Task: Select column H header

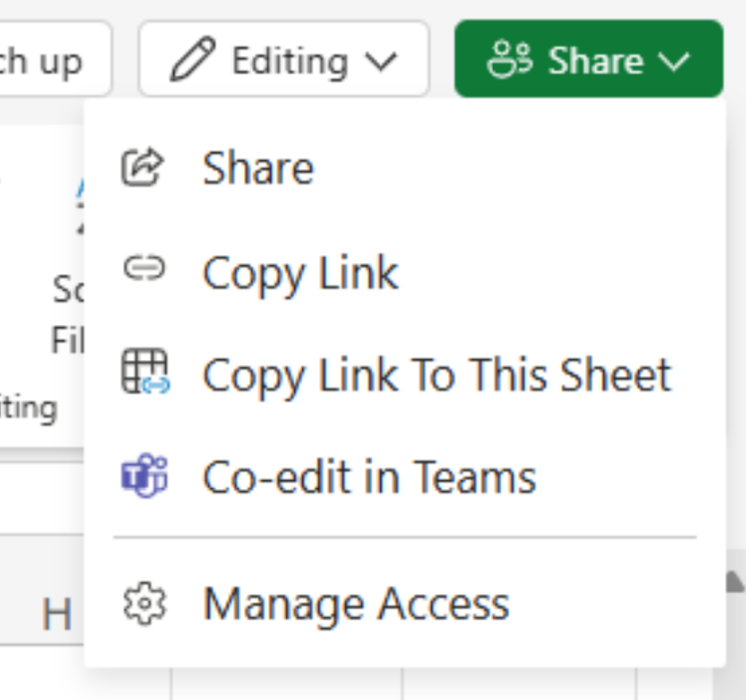Action: point(56,613)
